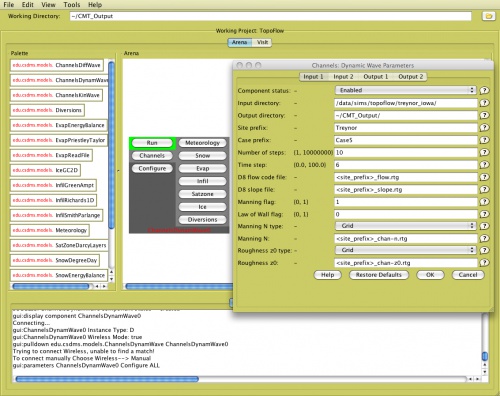The width and height of the screenshot is (500, 396).
Task: Click help icon beside D8 slope file
Action: [484, 189]
